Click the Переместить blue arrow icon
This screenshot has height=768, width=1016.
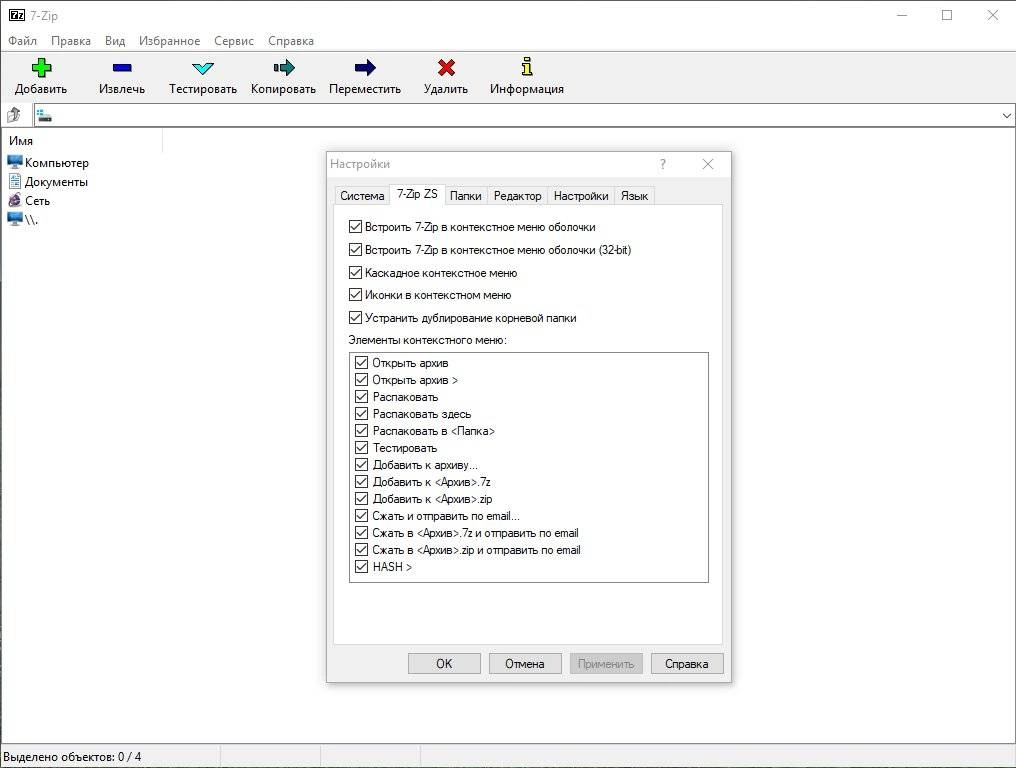click(x=365, y=67)
